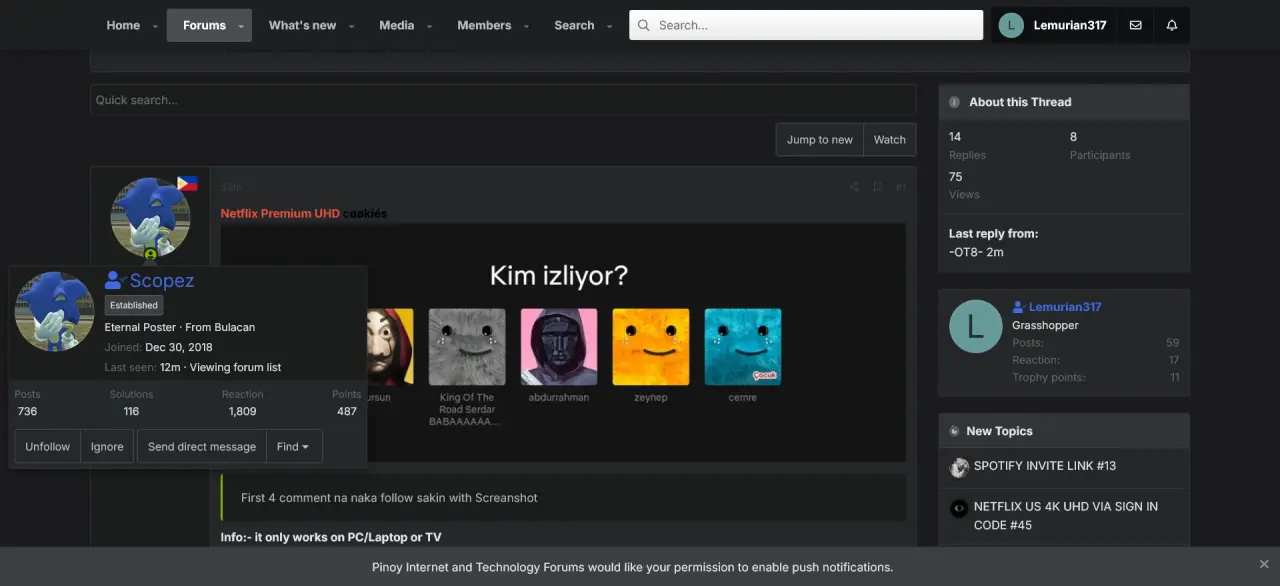Click the share icon on post #1
Image resolution: width=1280 pixels, height=586 pixels.
coord(854,187)
